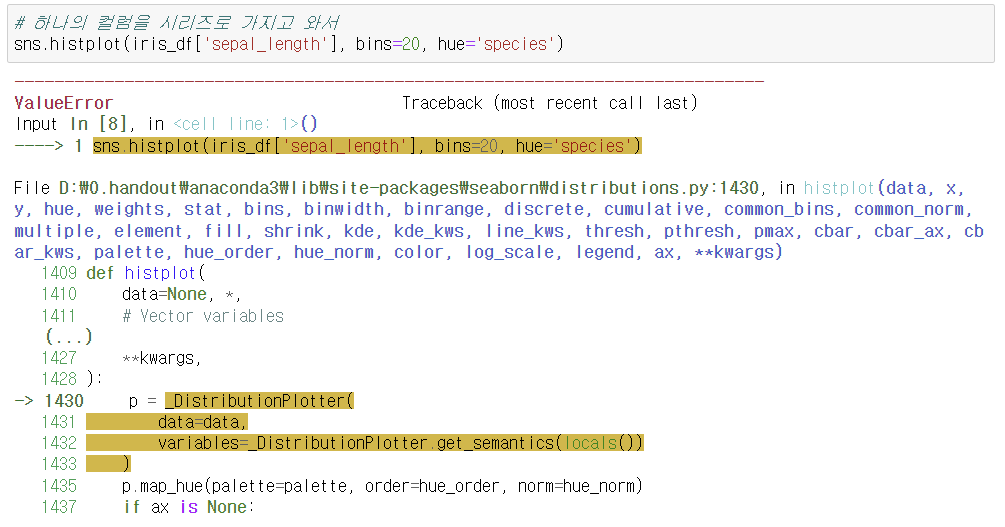Viewport: 1005px width, 527px height.
Task: Click the '# Vector variables' comment on line 1411
Action: pos(203,316)
